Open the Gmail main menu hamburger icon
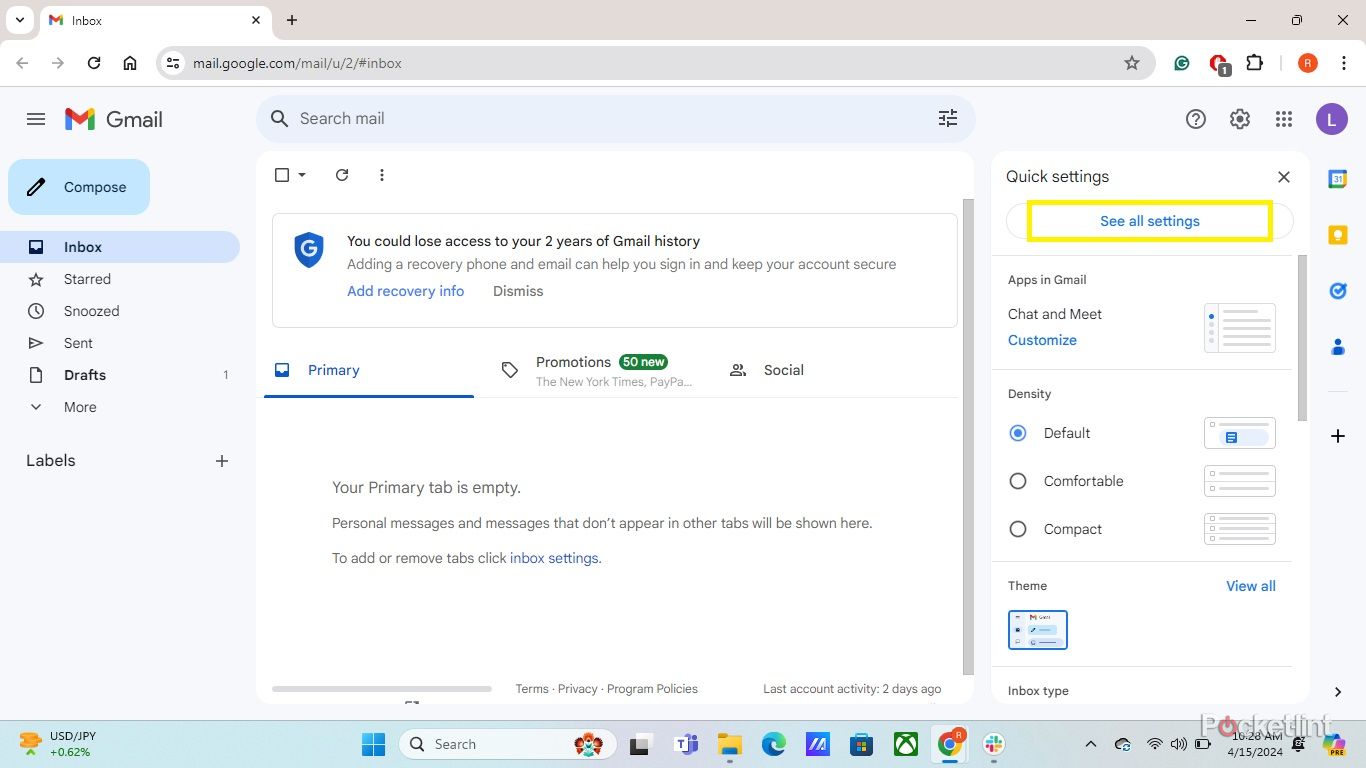 (36, 119)
